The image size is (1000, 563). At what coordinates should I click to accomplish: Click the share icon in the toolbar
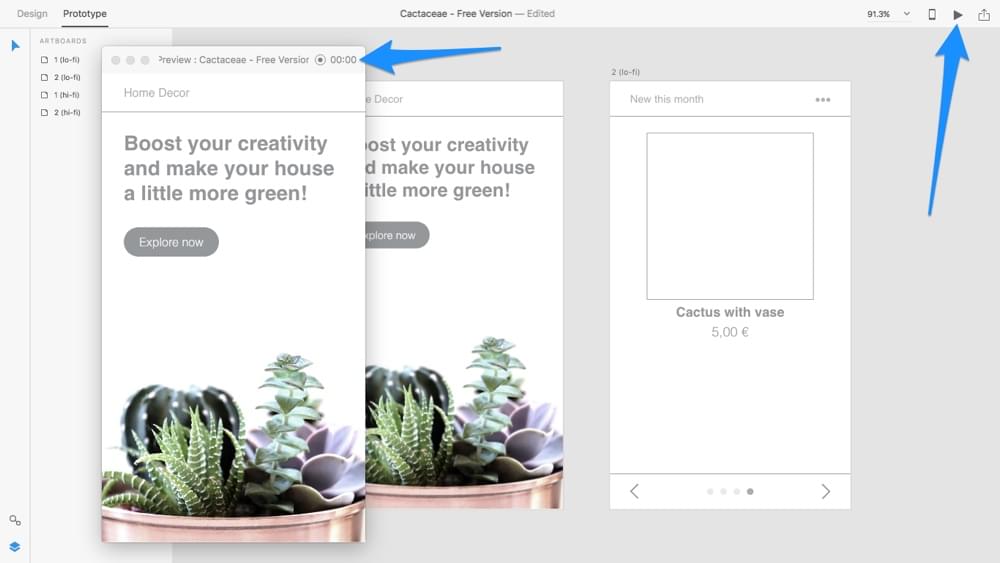pos(984,14)
